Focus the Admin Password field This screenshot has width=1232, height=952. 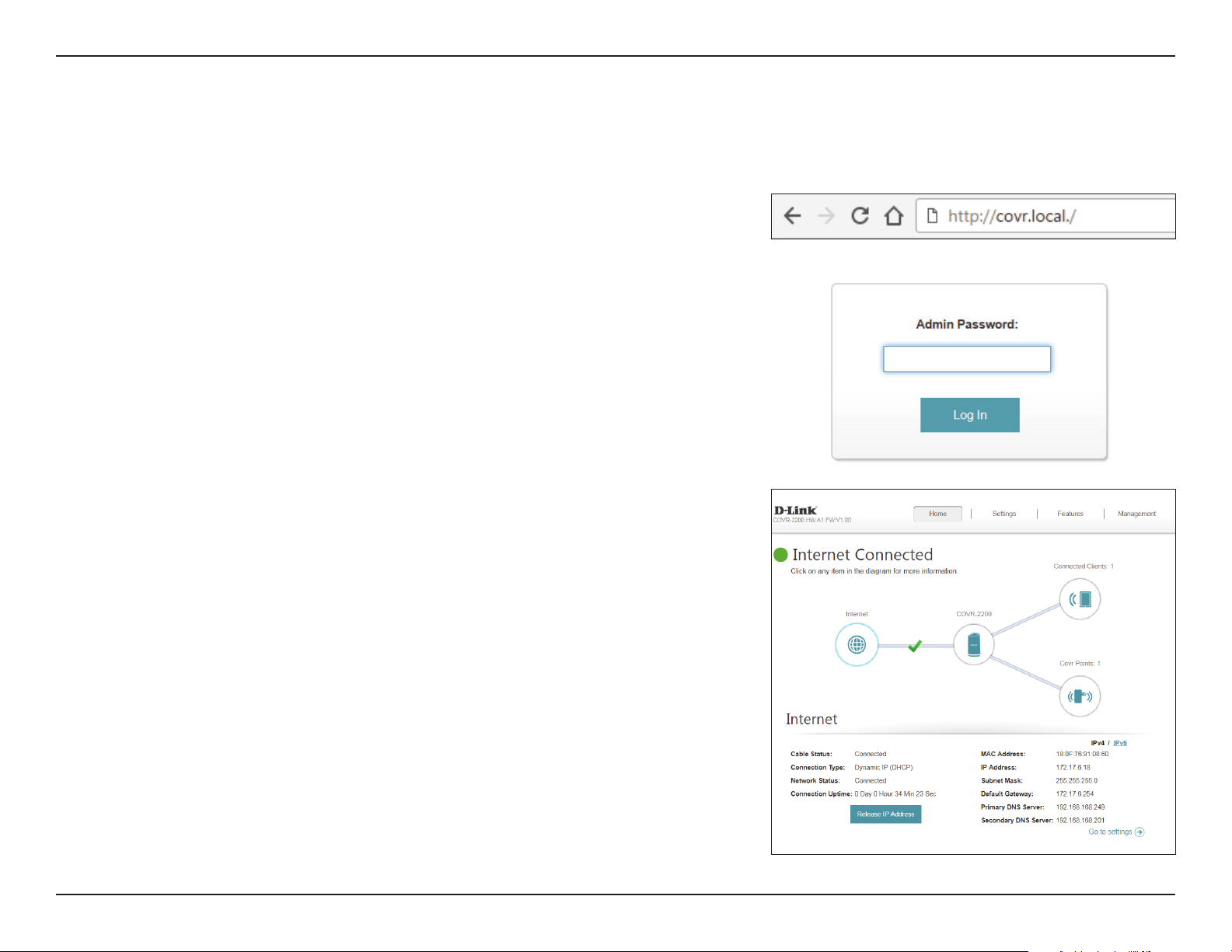(x=967, y=359)
